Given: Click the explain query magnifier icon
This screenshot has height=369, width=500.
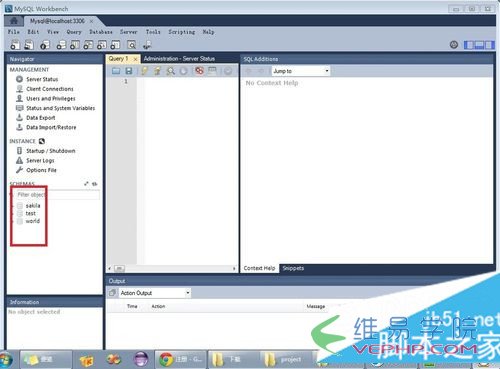Looking at the screenshot, I should pyautogui.click(x=170, y=71).
